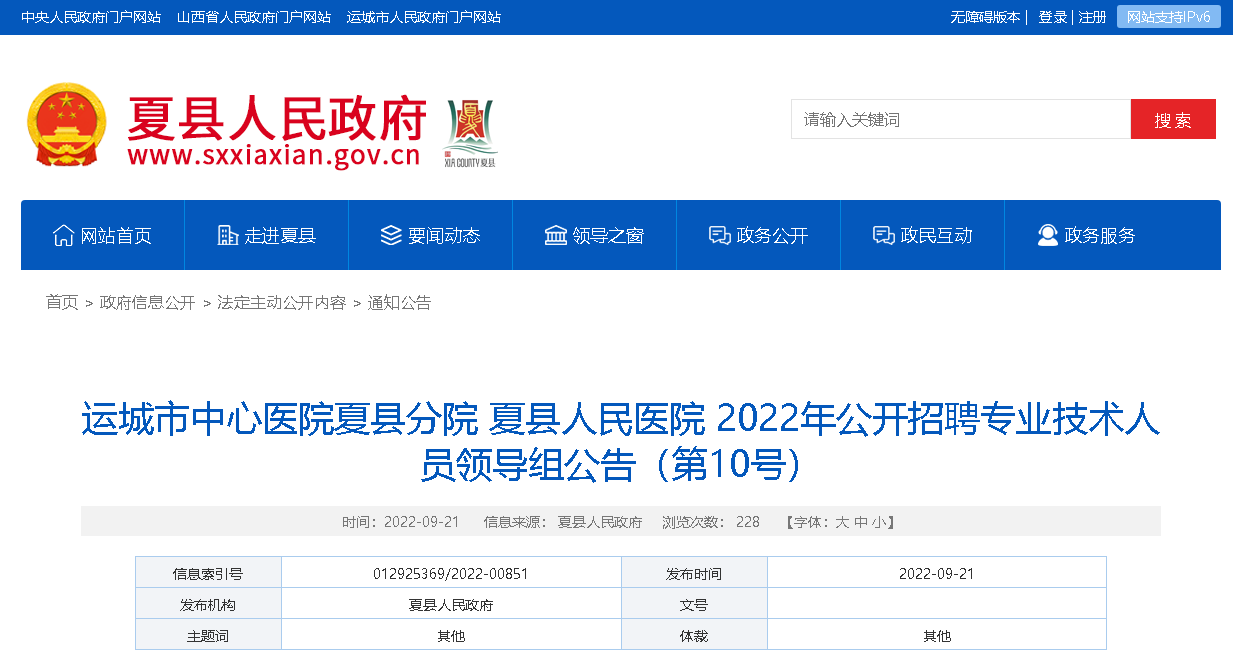1233x652 pixels.
Task: Open the 政民互动 menu item
Action: [x=923, y=235]
